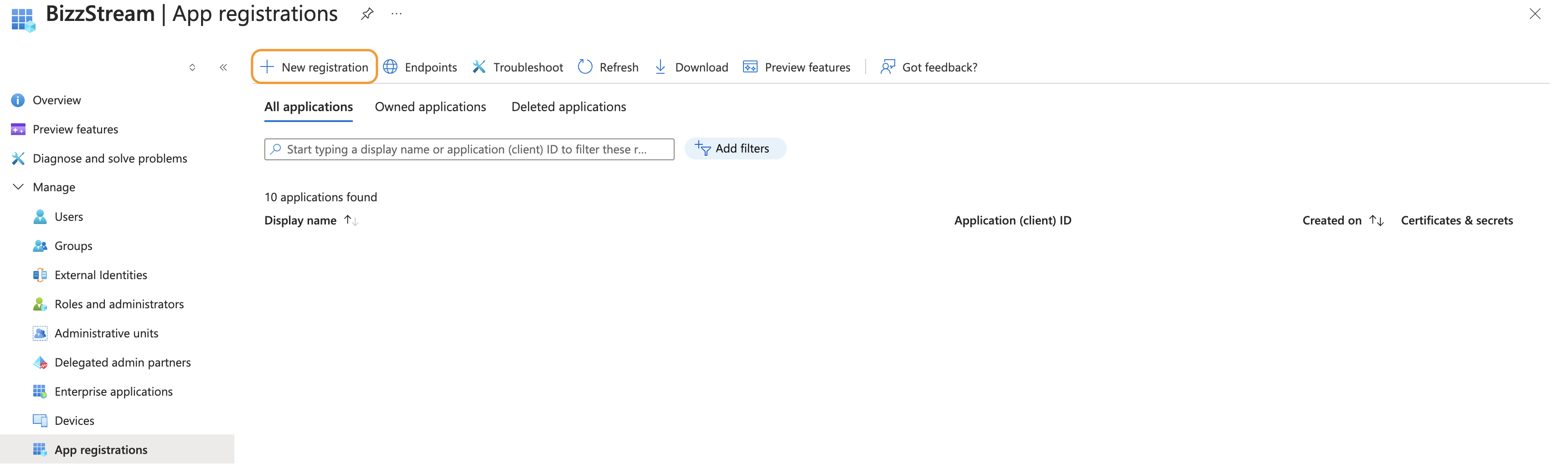Open Preview features in the toolbar
1568x469 pixels.
[x=796, y=67]
